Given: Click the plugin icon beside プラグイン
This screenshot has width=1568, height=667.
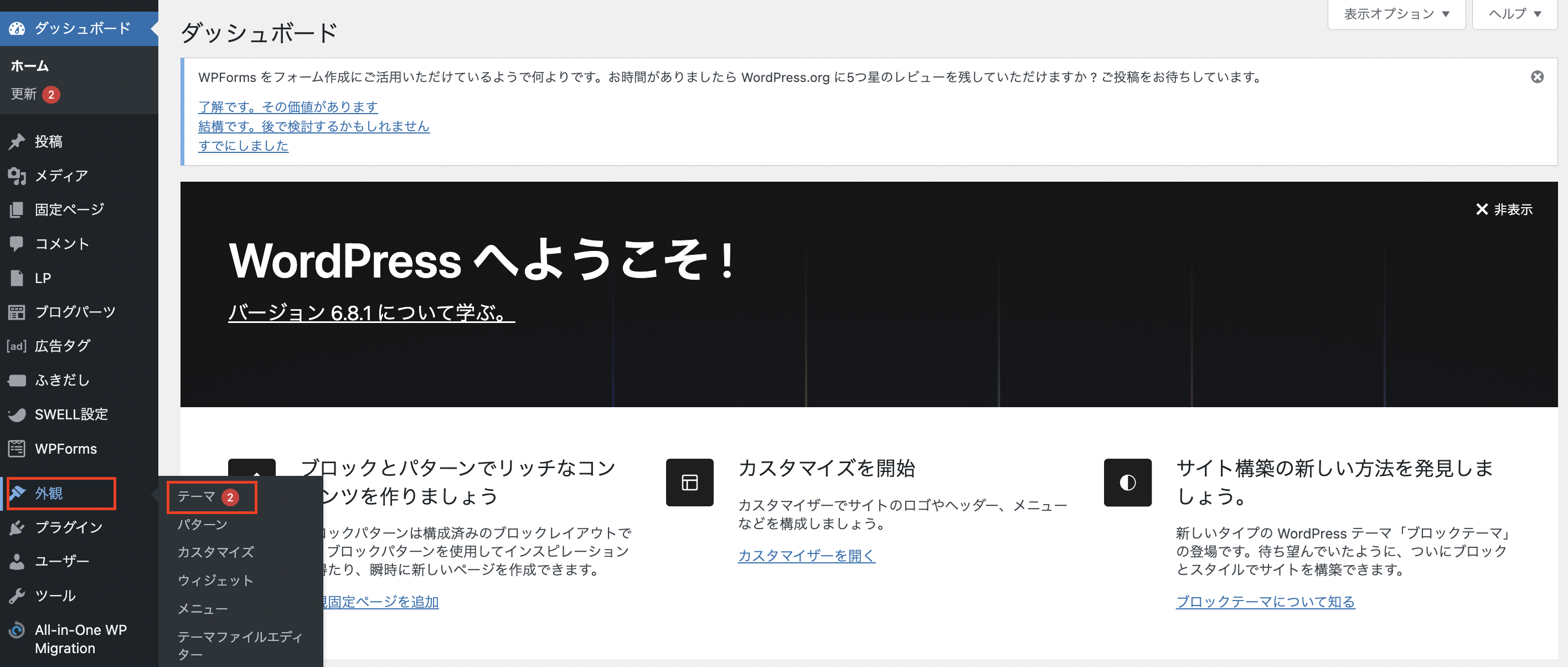Looking at the screenshot, I should click(x=17, y=527).
